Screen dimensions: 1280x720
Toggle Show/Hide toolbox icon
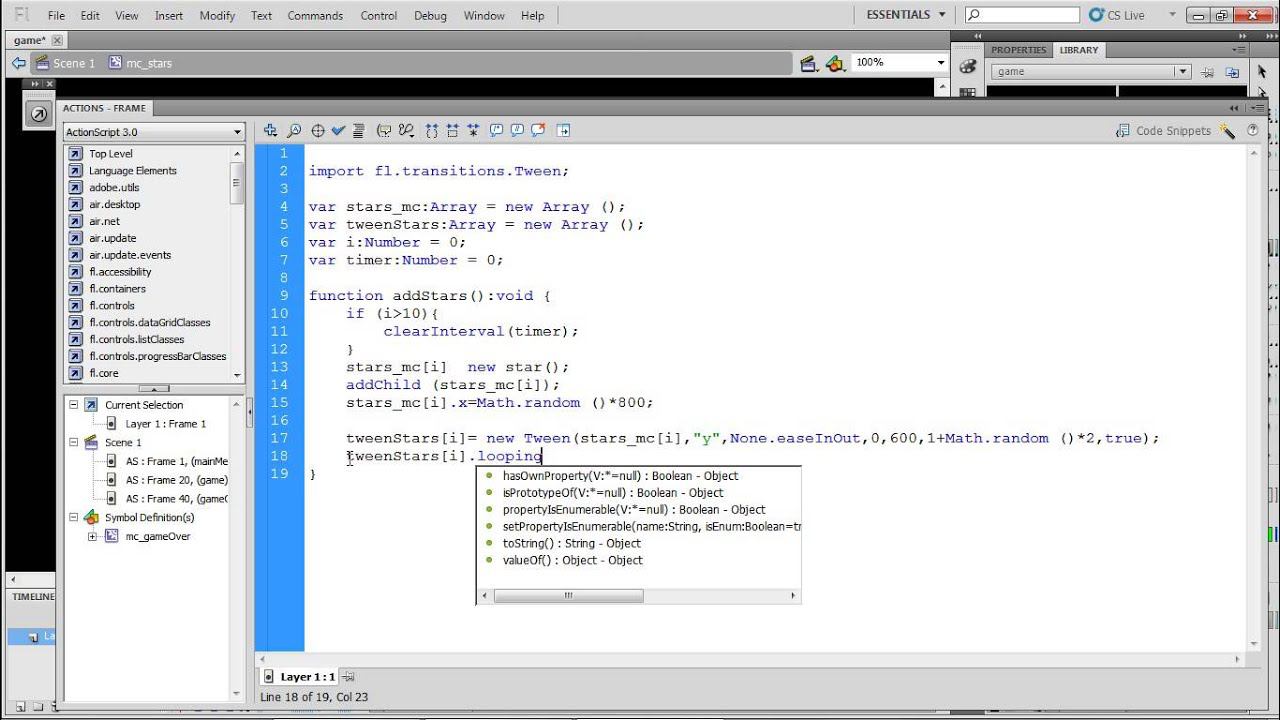pyautogui.click(x=563, y=130)
